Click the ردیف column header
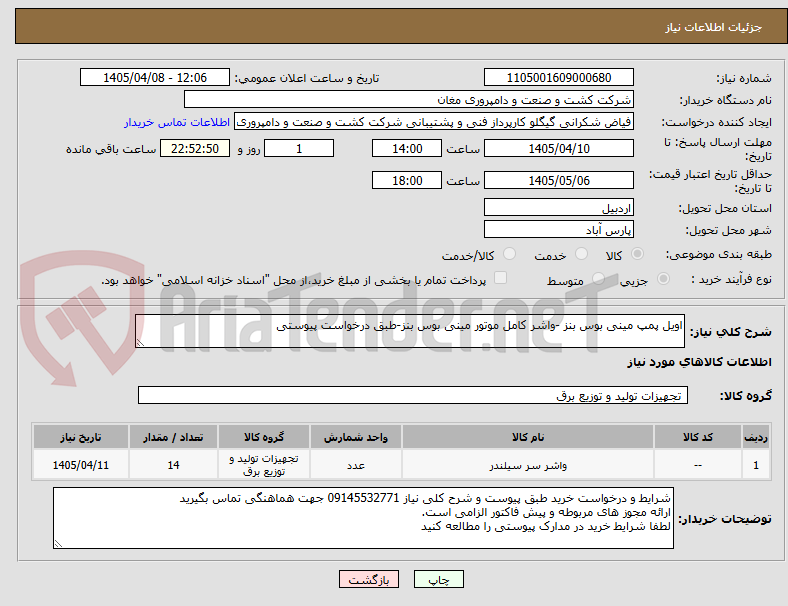This screenshot has height=606, width=788. click(755, 437)
